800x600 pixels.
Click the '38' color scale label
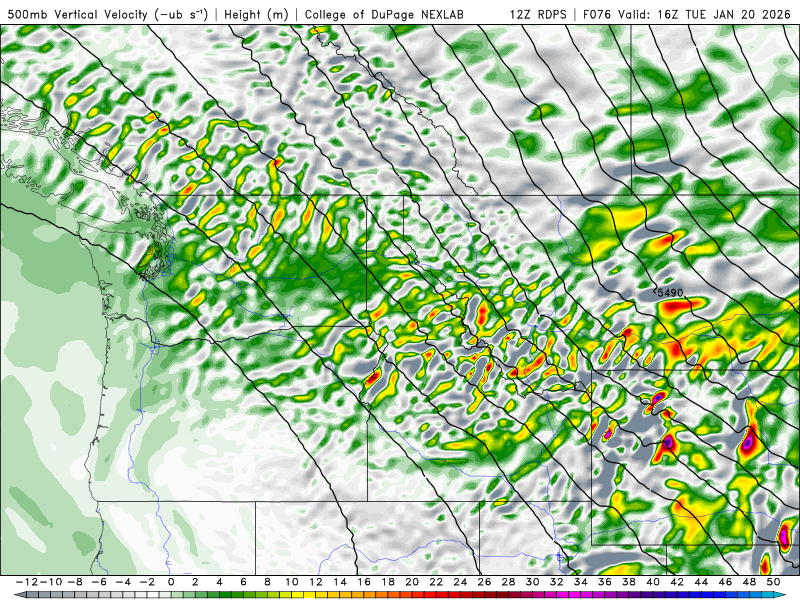[x=629, y=582]
